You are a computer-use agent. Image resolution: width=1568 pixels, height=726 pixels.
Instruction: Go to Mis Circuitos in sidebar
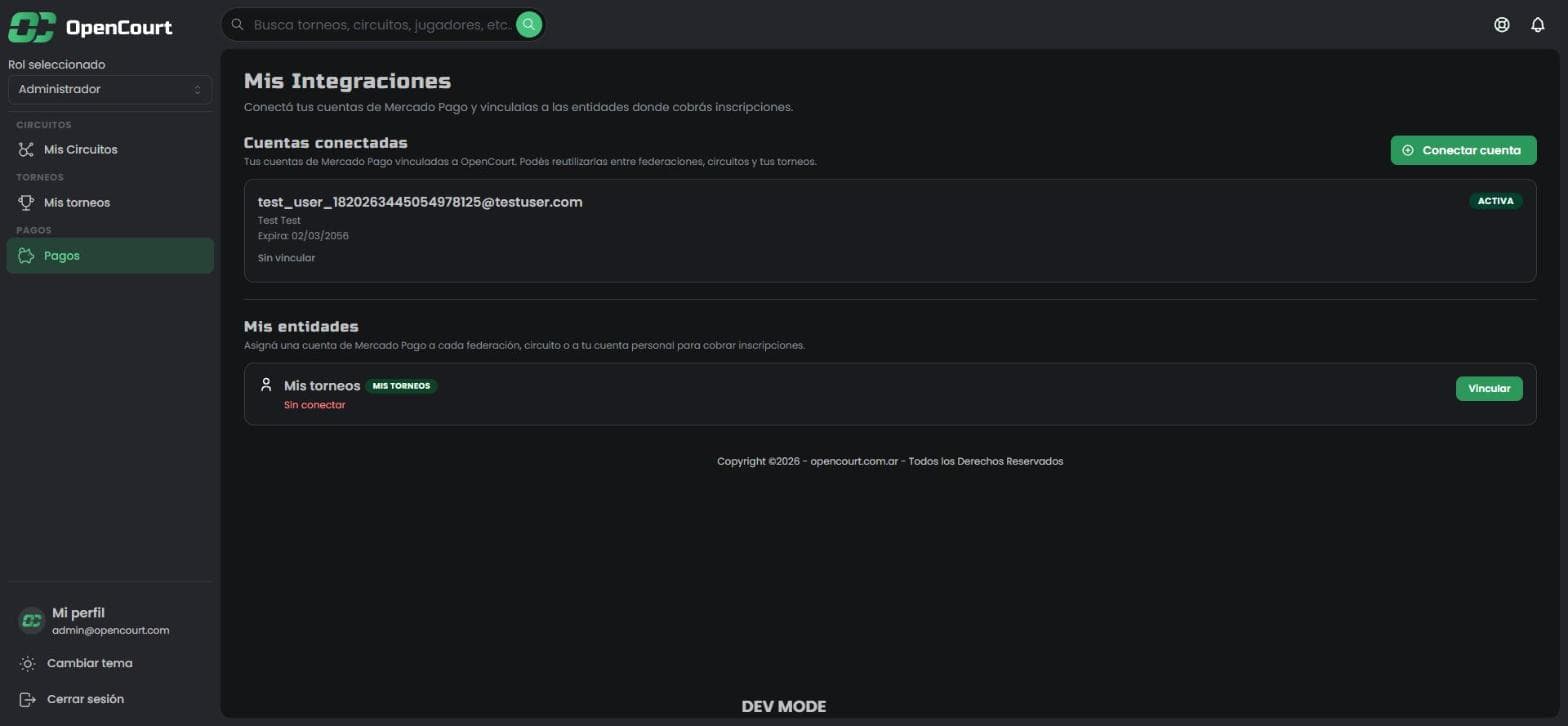pyautogui.click(x=110, y=150)
